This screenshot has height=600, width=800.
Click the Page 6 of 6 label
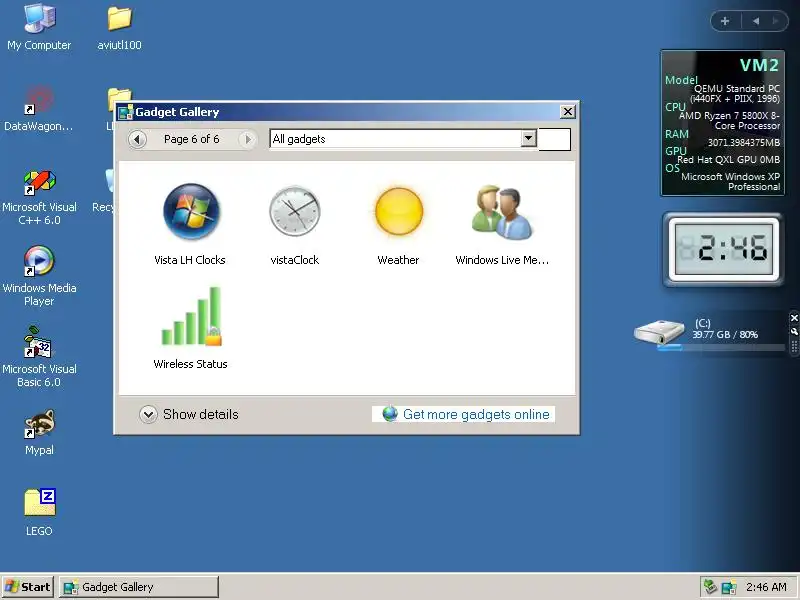[x=192, y=139]
